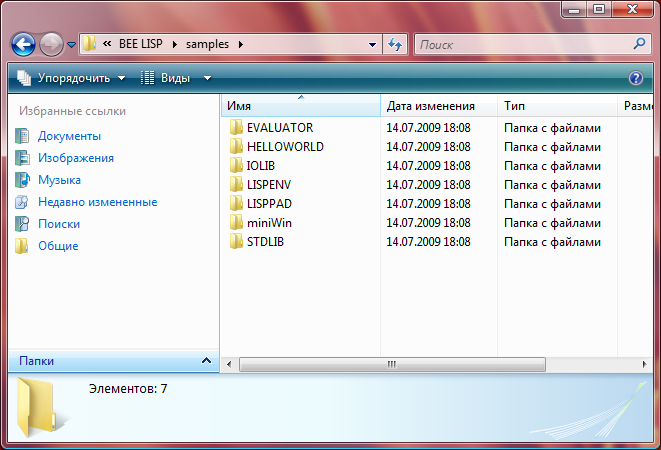Viewport: 661px width, 450px height.
Task: Click into the Поиск search field
Action: point(520,45)
